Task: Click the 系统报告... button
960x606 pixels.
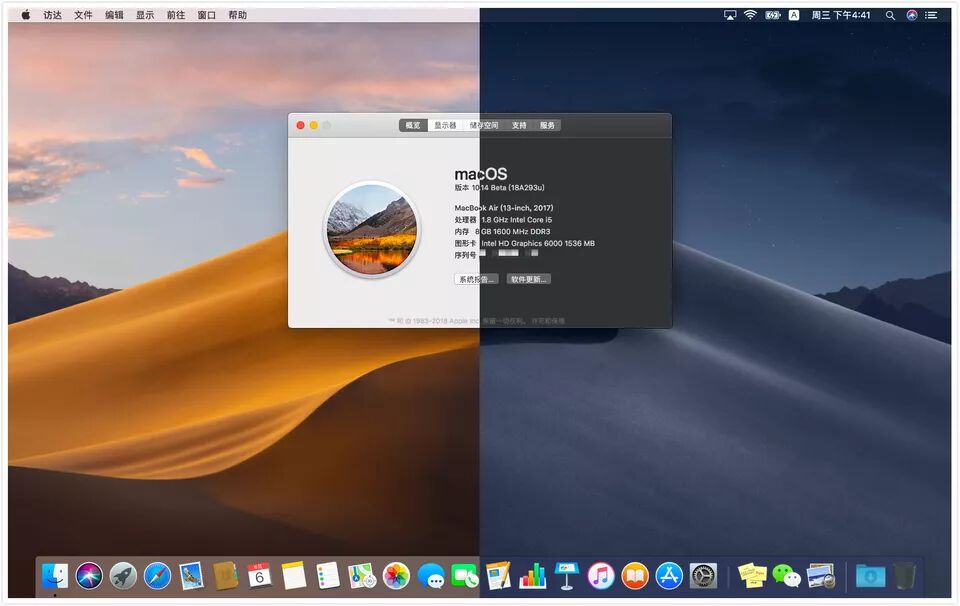Action: [476, 279]
